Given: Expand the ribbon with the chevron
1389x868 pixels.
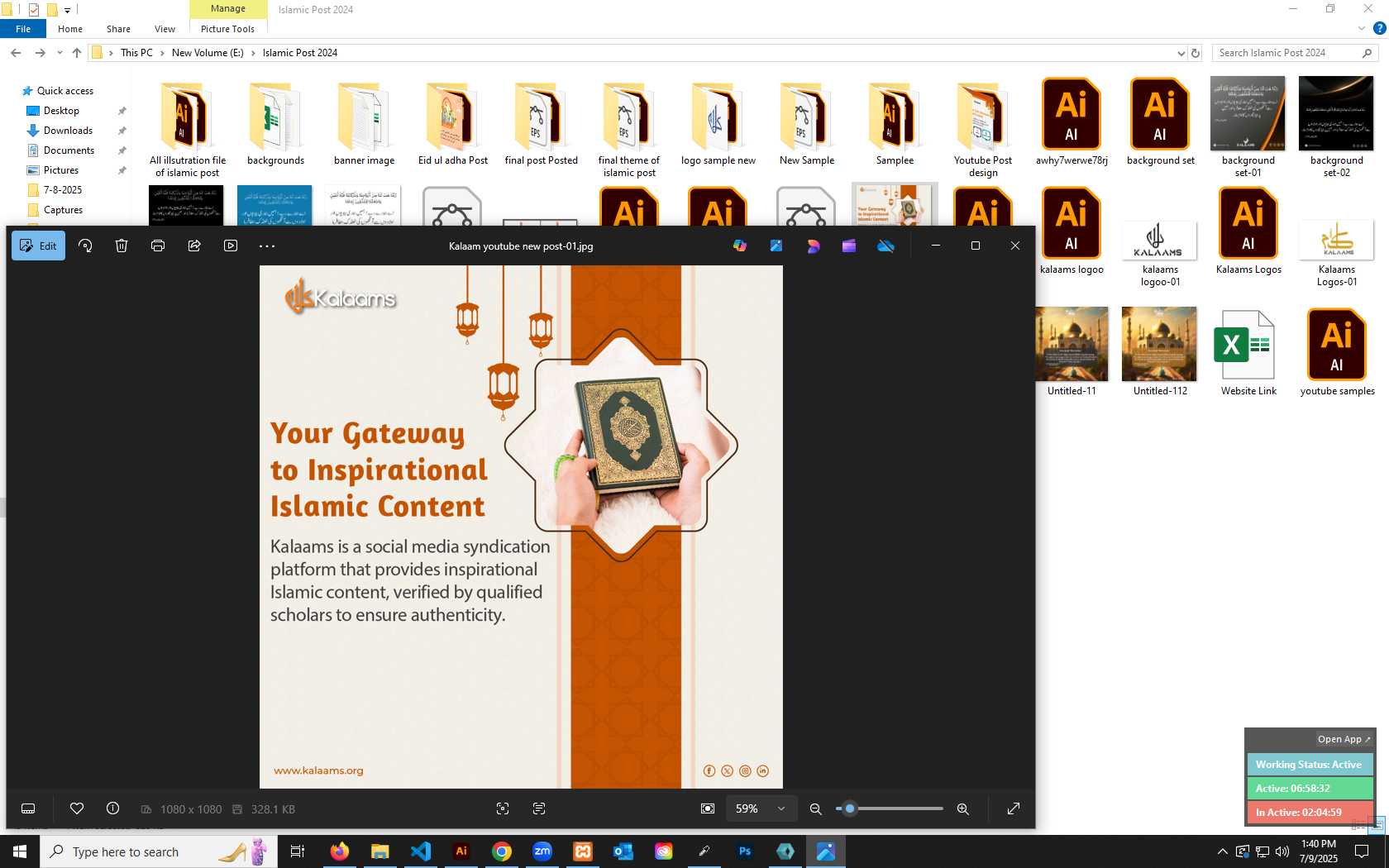Looking at the screenshot, I should pyautogui.click(x=1362, y=29).
